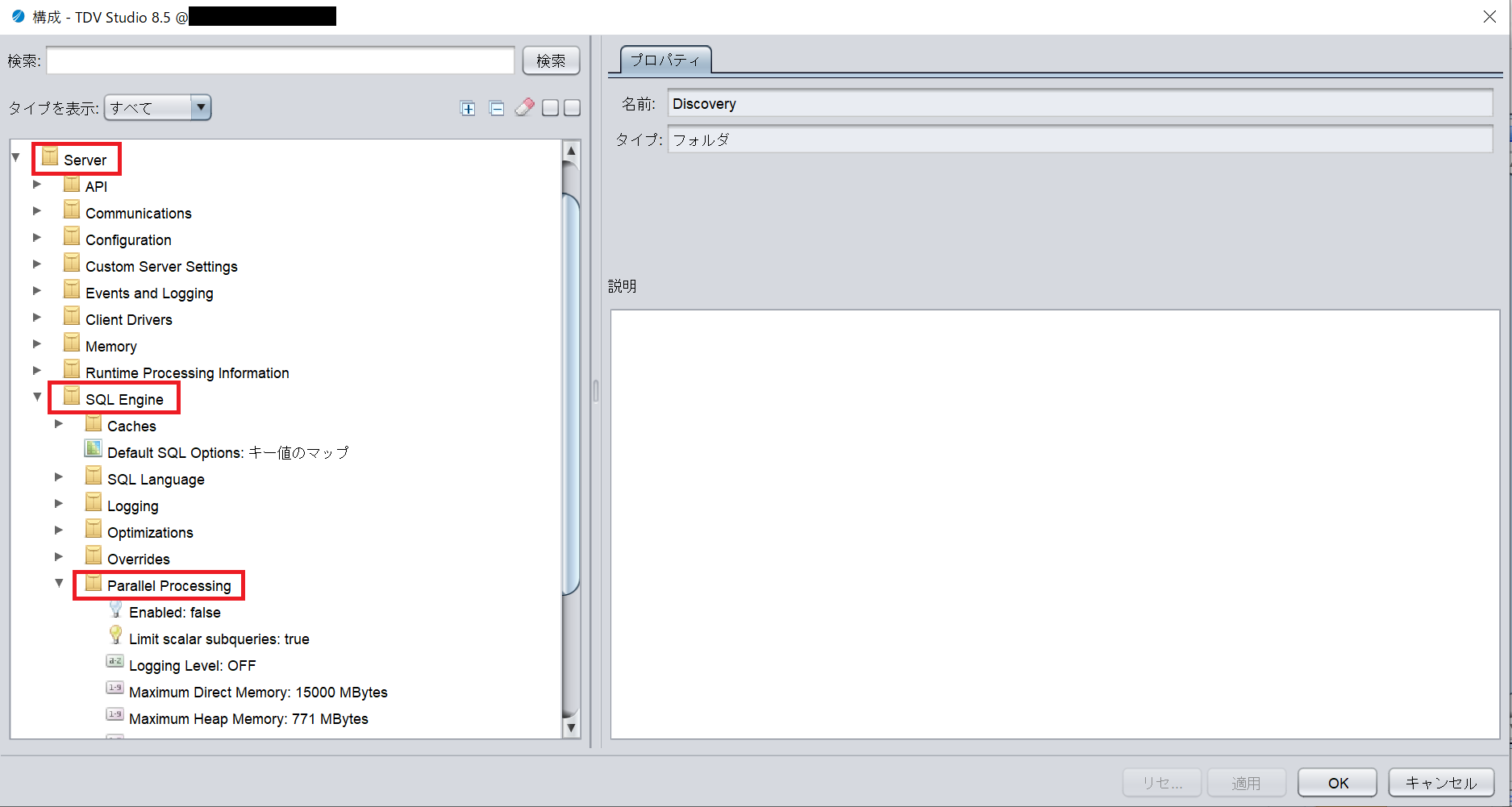
Task: Click the 1-9 icon for Maximum Direct Memory
Action: pos(115,688)
